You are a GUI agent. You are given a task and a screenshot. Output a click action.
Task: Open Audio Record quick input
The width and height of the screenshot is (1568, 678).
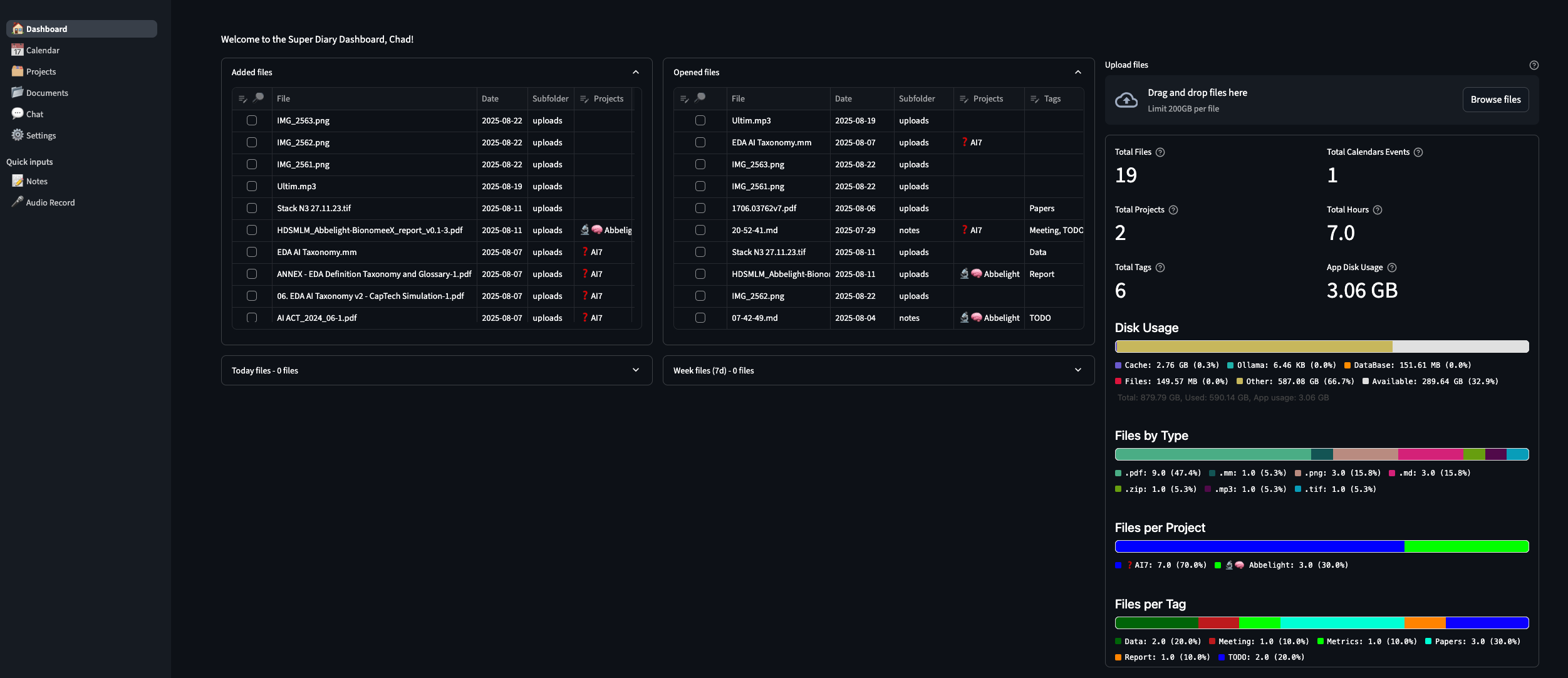tap(50, 202)
